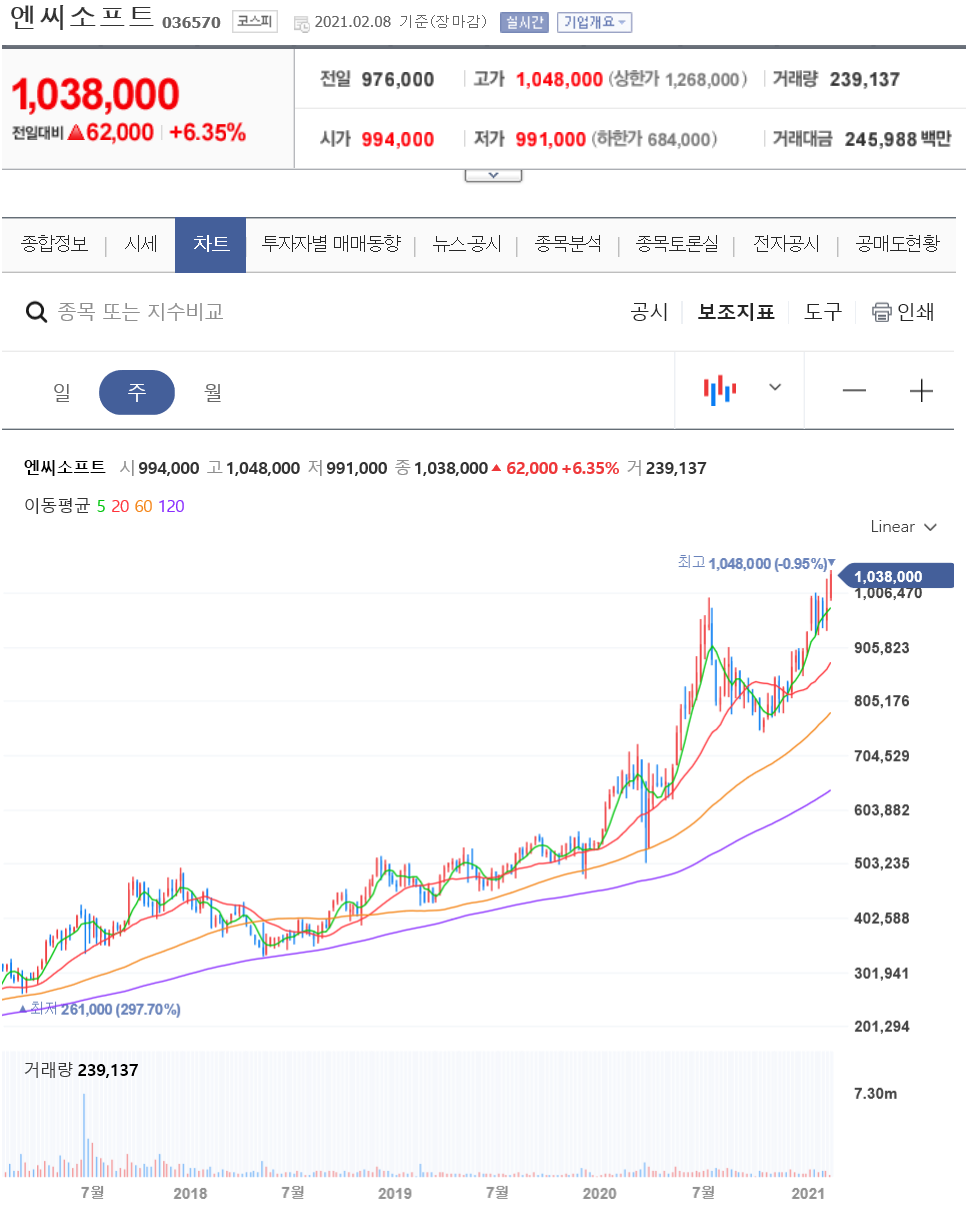Click the printer icon beside 인쇄
The image size is (966, 1225).
(881, 312)
